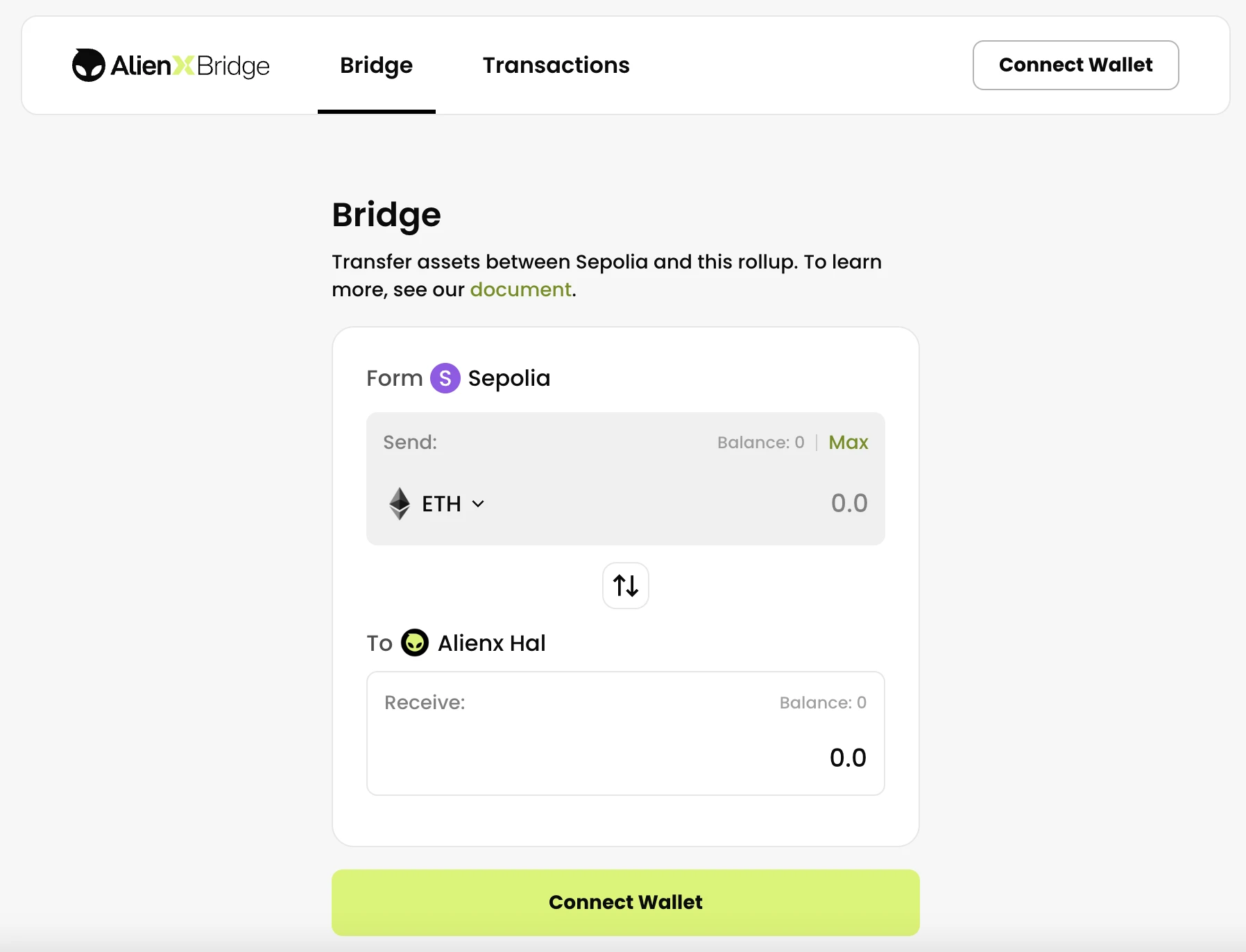Switch to the Transactions tab
Screen dimensions: 1246x952
click(556, 65)
